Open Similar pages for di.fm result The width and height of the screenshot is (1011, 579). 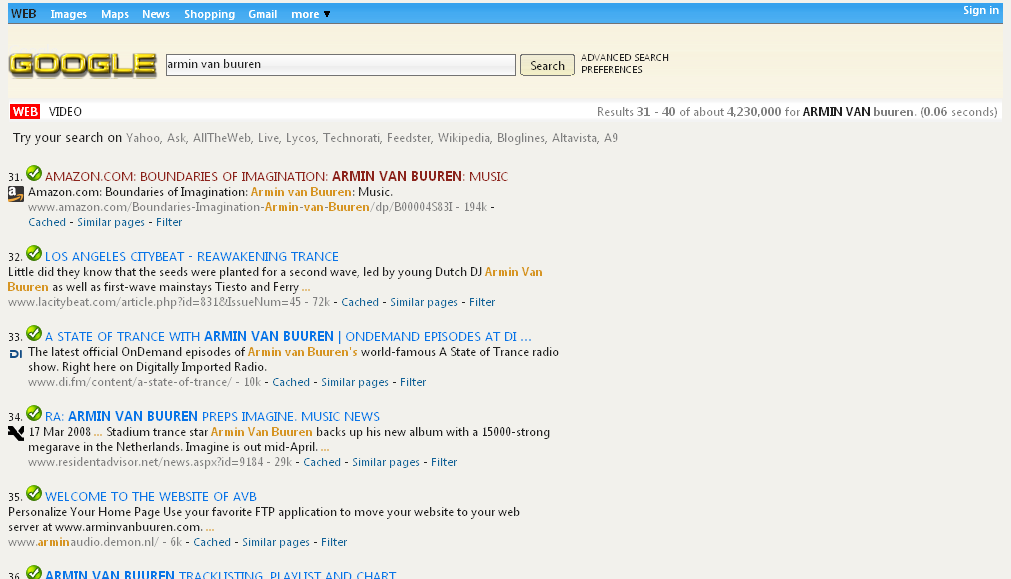click(355, 382)
